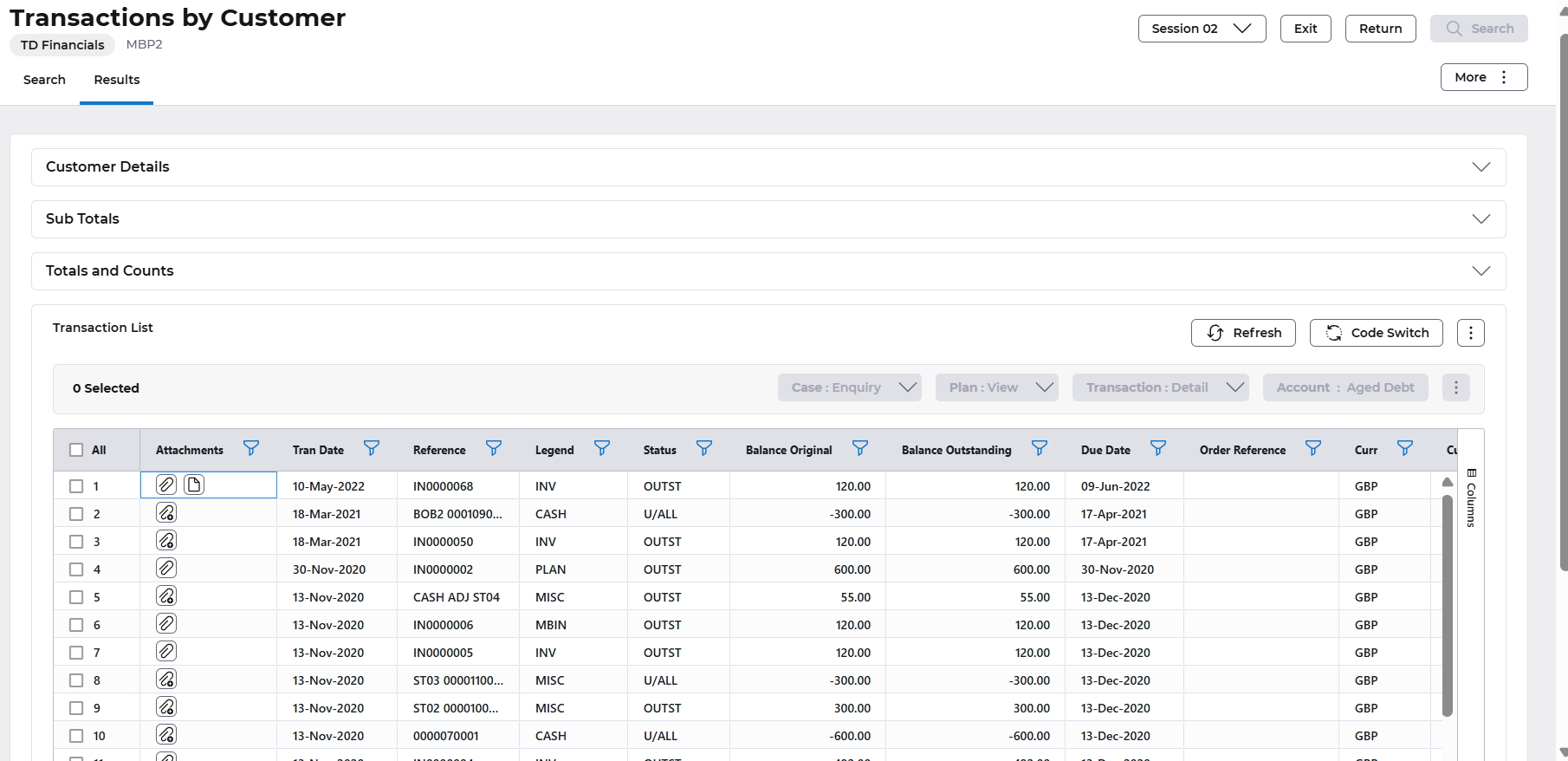
Task: Click the Refresh button
Action: [x=1243, y=333]
